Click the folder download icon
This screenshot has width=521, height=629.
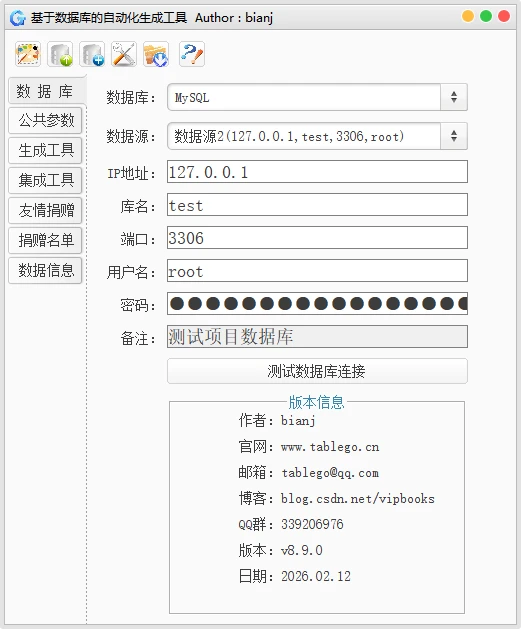pyautogui.click(x=156, y=54)
